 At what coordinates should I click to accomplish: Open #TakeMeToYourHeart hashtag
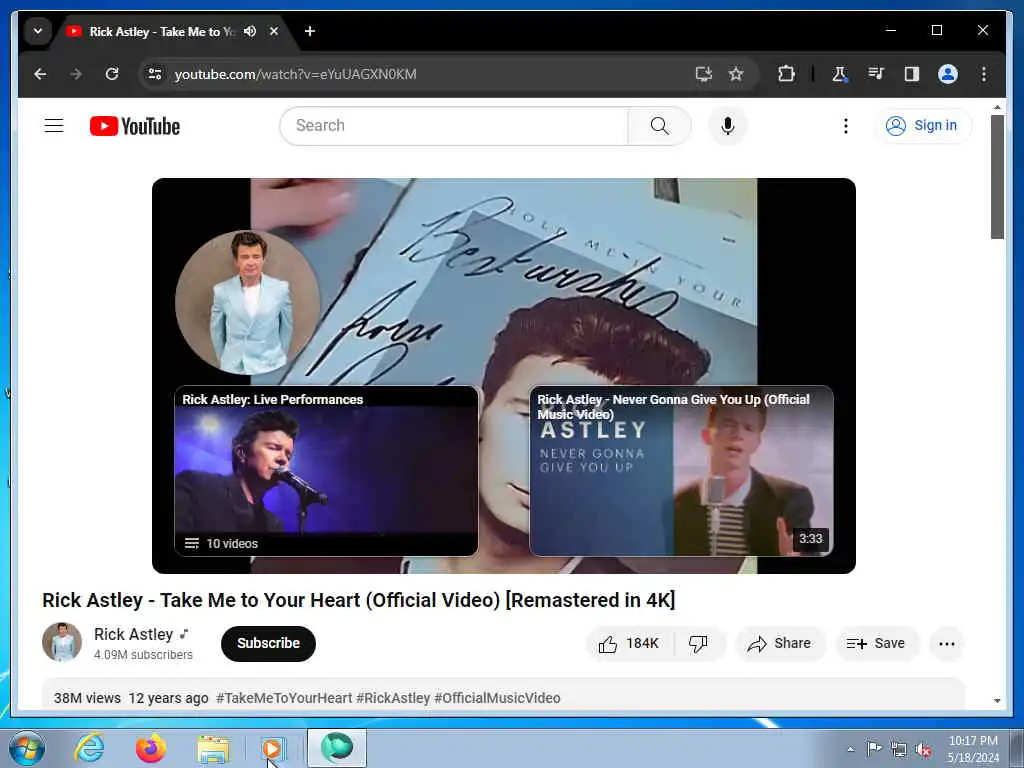pyautogui.click(x=284, y=698)
